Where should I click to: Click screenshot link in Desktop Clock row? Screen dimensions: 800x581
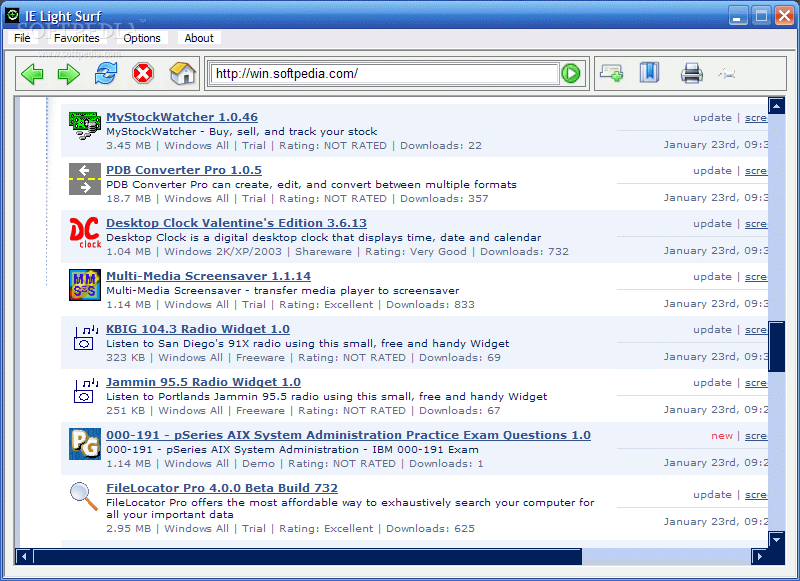(756, 224)
